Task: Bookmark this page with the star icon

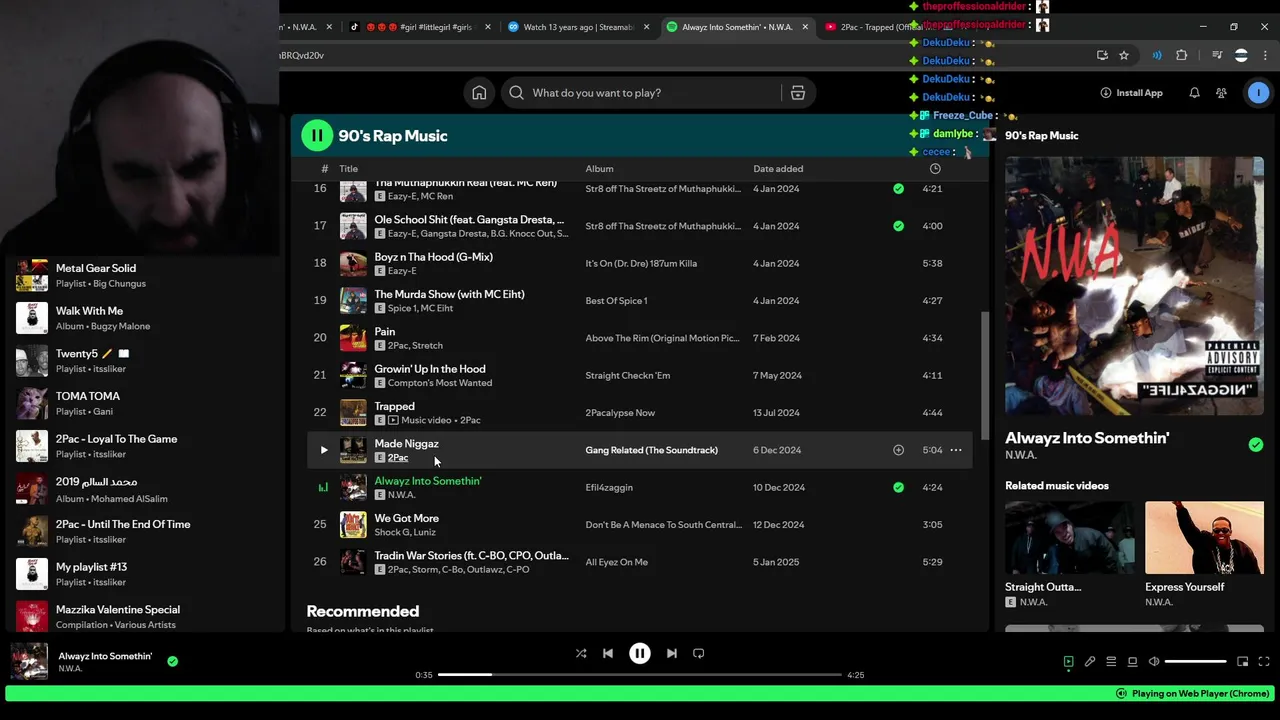Action: 1124,56
